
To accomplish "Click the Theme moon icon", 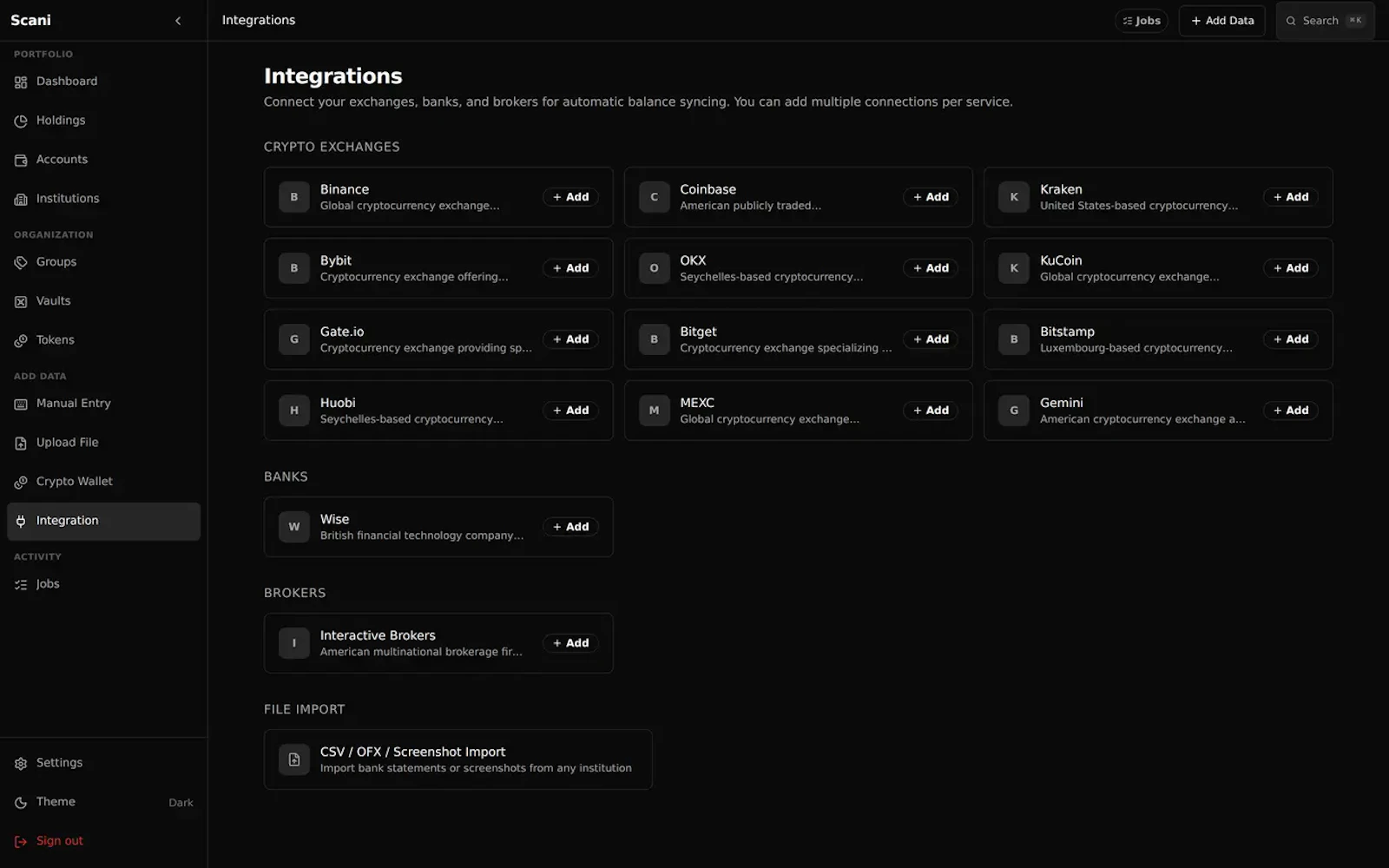I will click(x=21, y=803).
